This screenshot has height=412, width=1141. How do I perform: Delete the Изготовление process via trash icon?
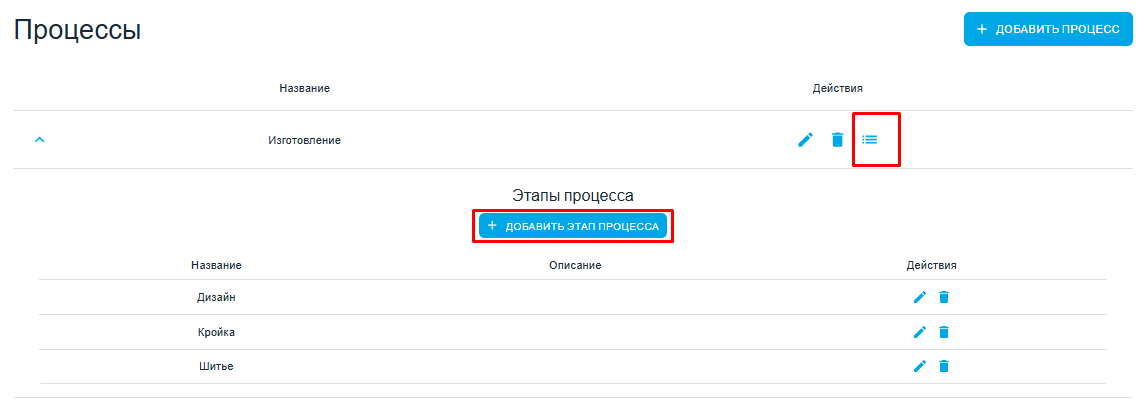point(838,140)
